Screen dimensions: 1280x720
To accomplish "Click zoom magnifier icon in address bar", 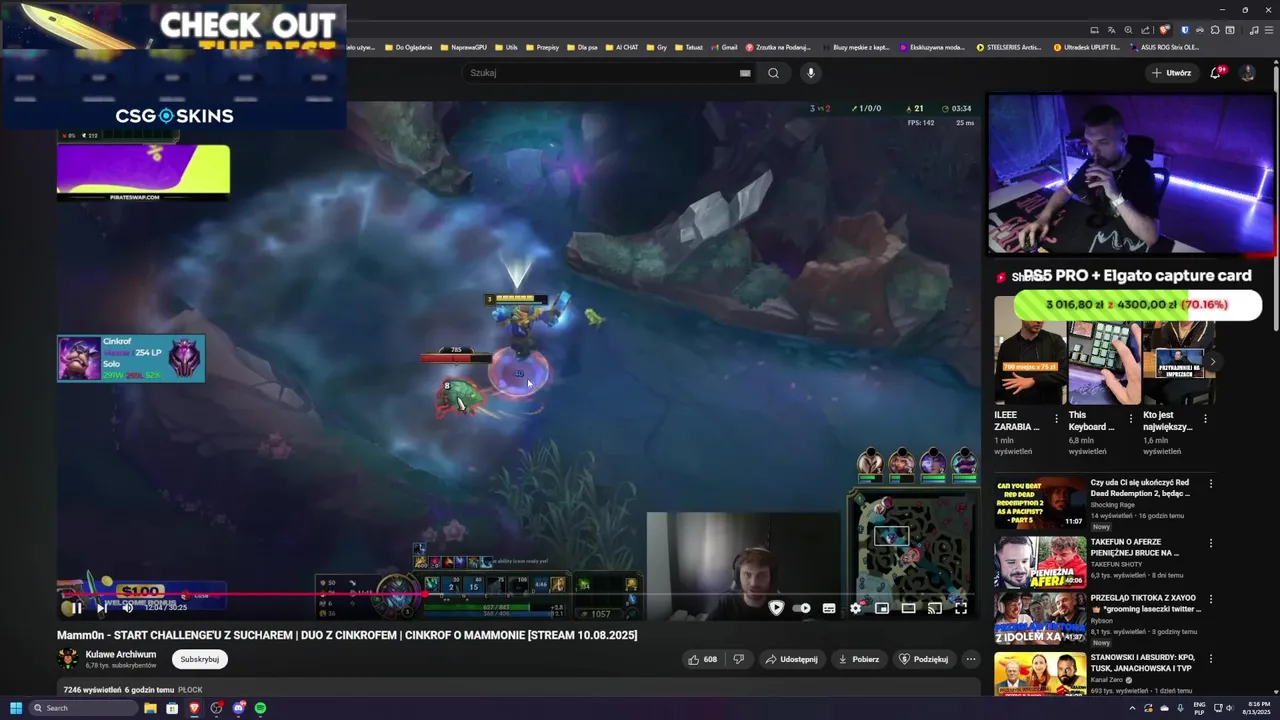I will 1128,30.
